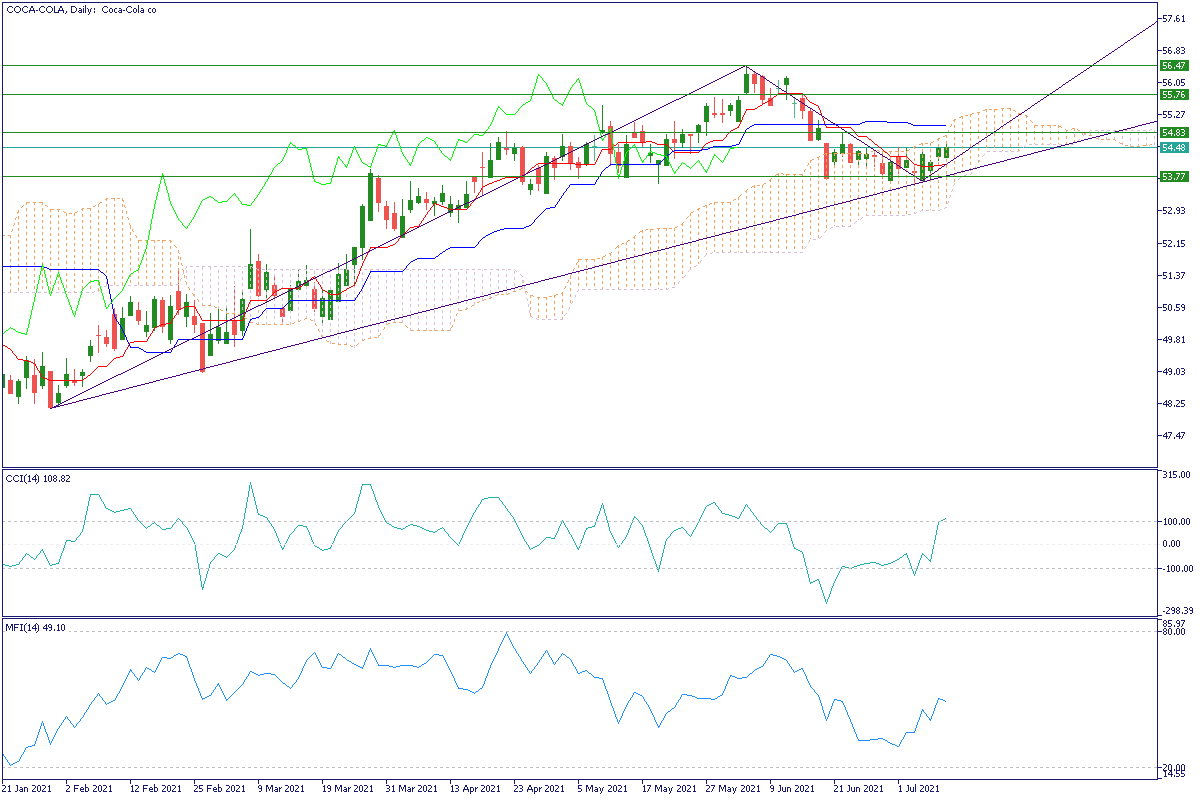Viewport: 1200px width, 800px height.
Task: Select the 55.76 green price label
Action: tap(1172, 94)
